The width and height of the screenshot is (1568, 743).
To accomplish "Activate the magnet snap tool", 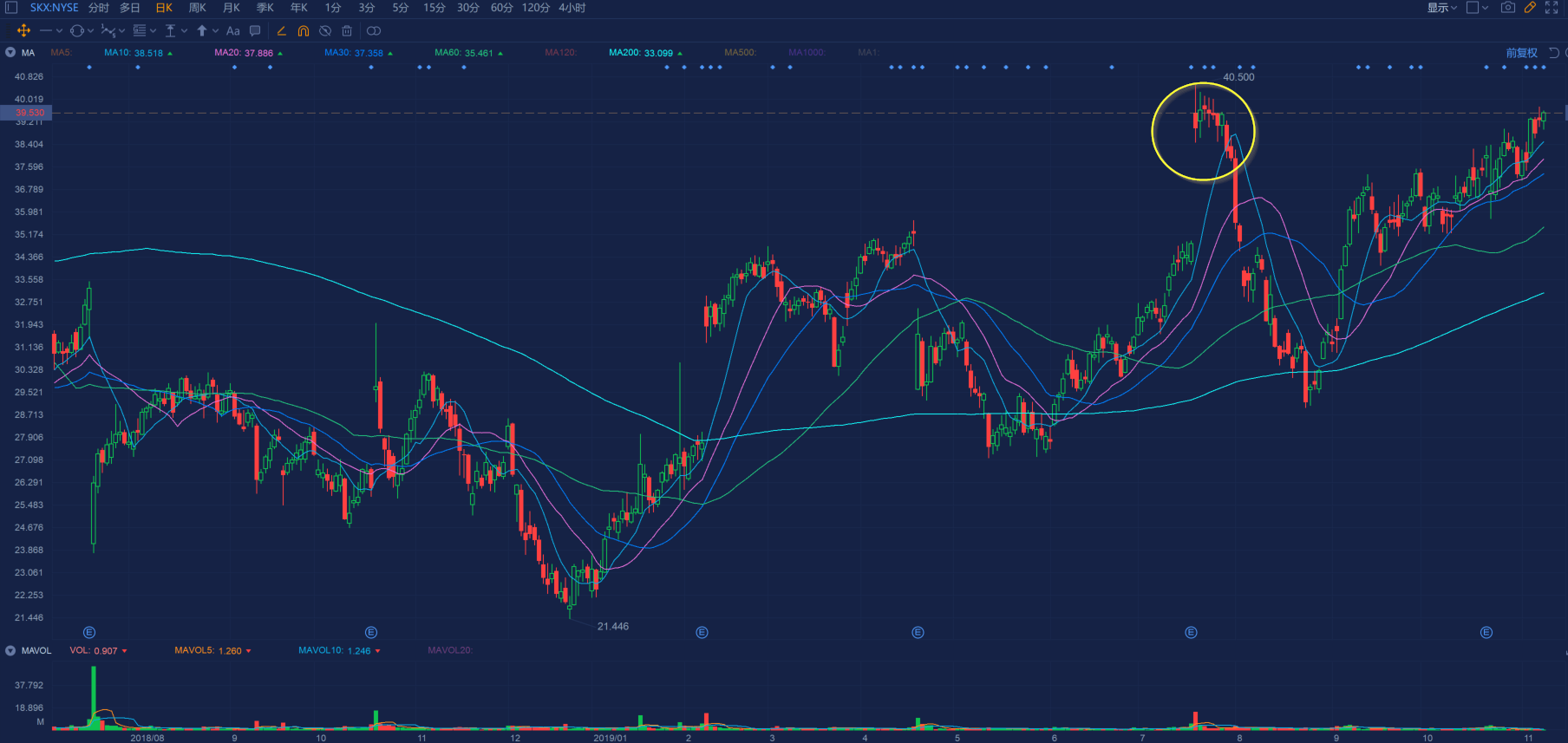I will [303, 30].
